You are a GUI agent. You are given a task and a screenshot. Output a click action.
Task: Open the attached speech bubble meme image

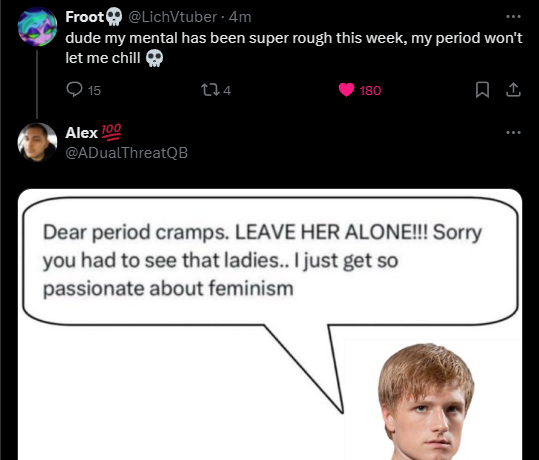[x=270, y=324]
